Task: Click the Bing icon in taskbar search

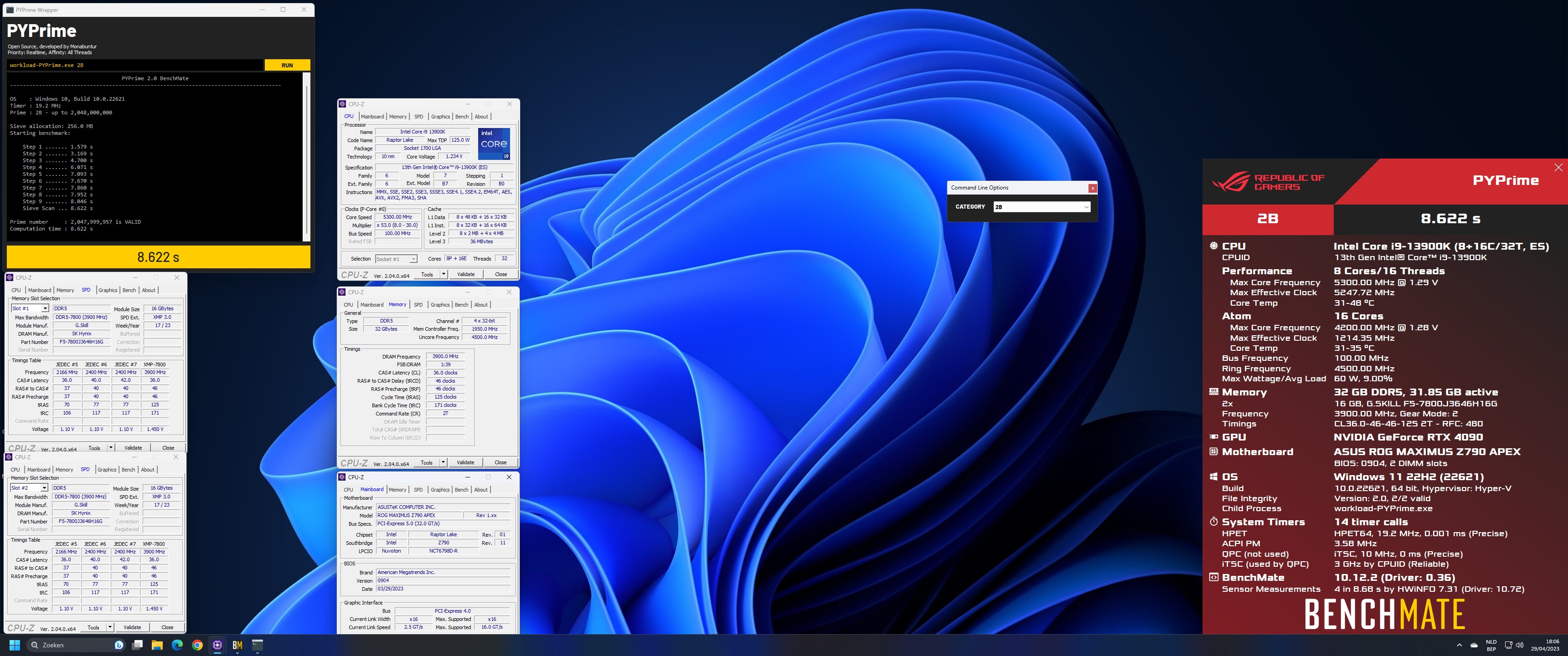Action: (119, 645)
